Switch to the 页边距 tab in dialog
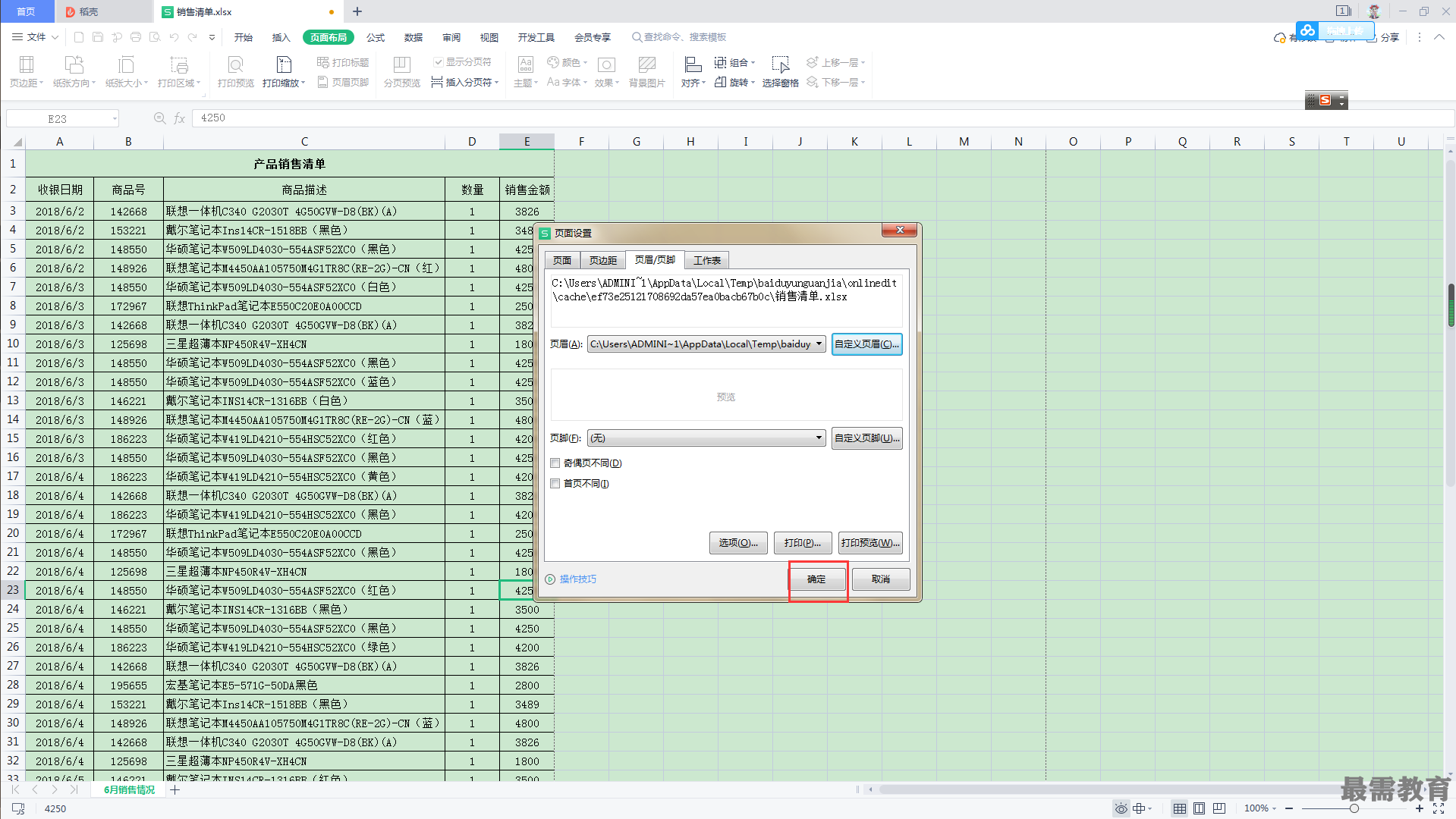Screen dimensions: 1456x819 pos(603,260)
